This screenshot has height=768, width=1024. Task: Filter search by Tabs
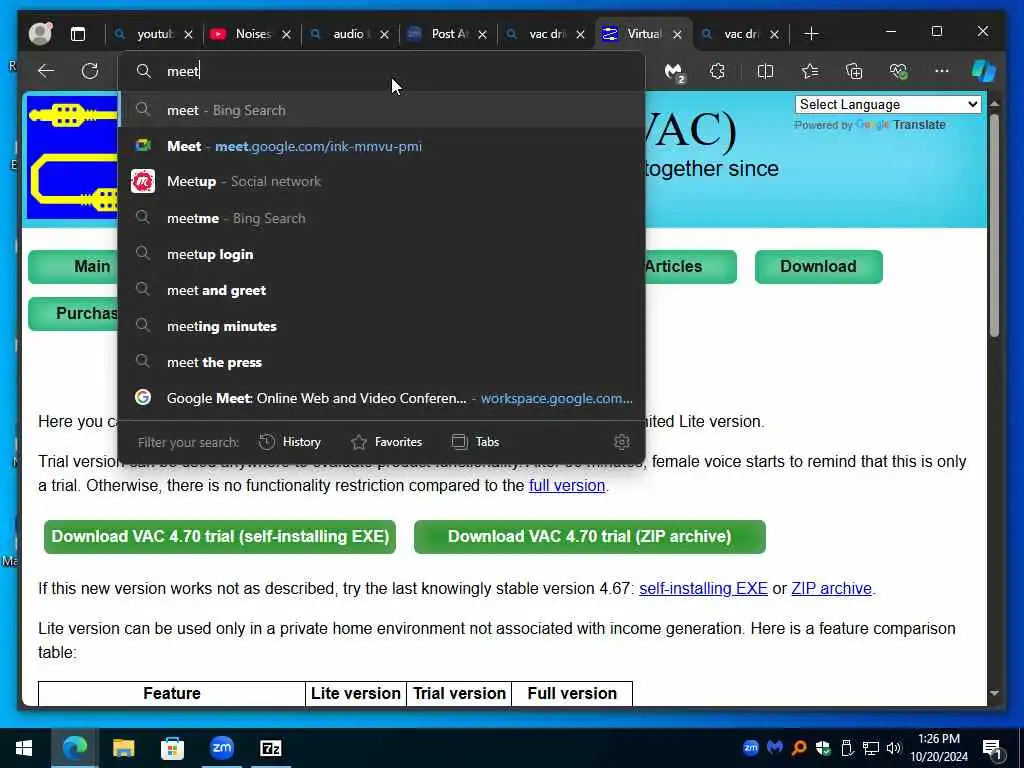[x=475, y=442]
